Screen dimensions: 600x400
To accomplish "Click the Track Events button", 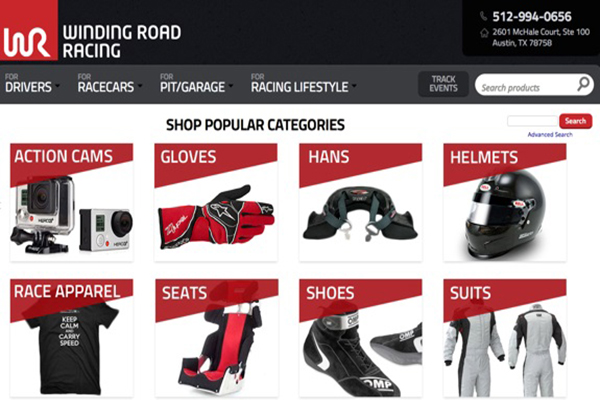I will point(443,84).
